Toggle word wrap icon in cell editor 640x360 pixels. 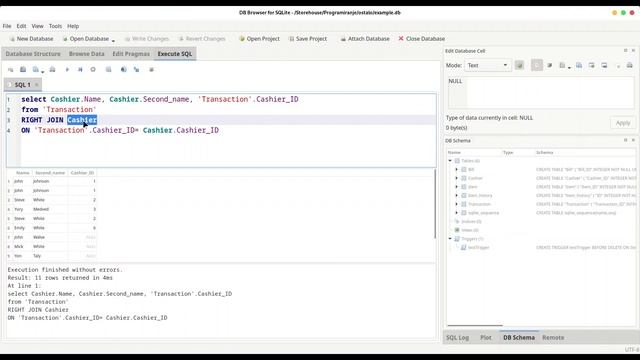(537, 65)
